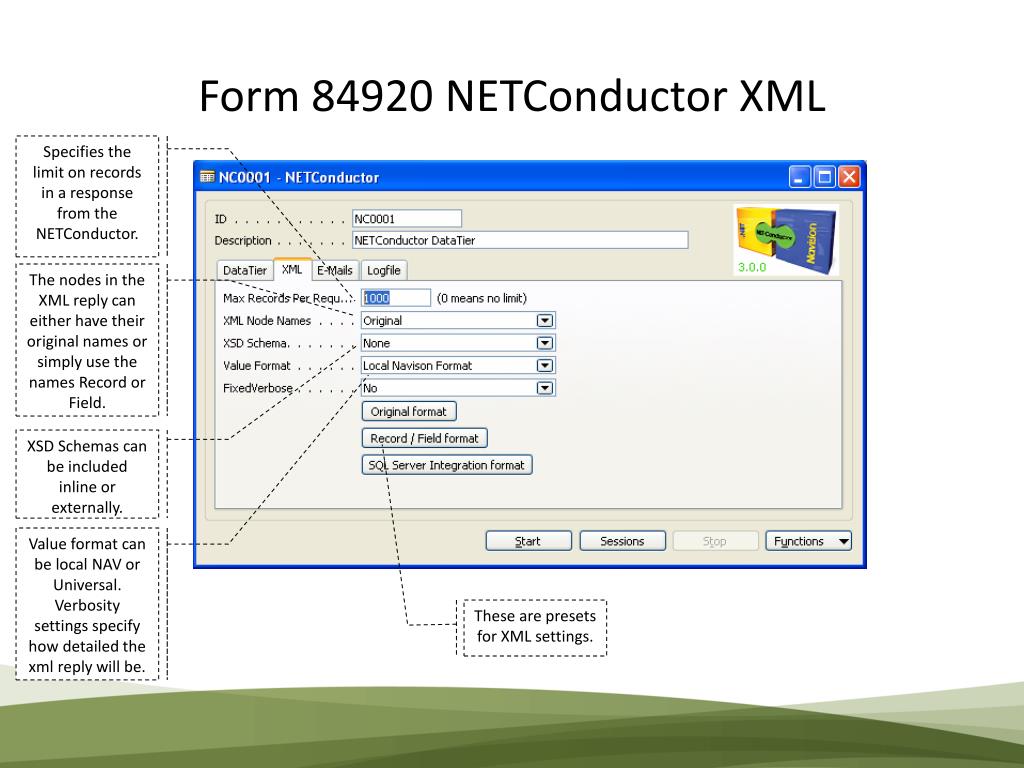Minimize the NC0001 NETConductor window

tap(799, 177)
